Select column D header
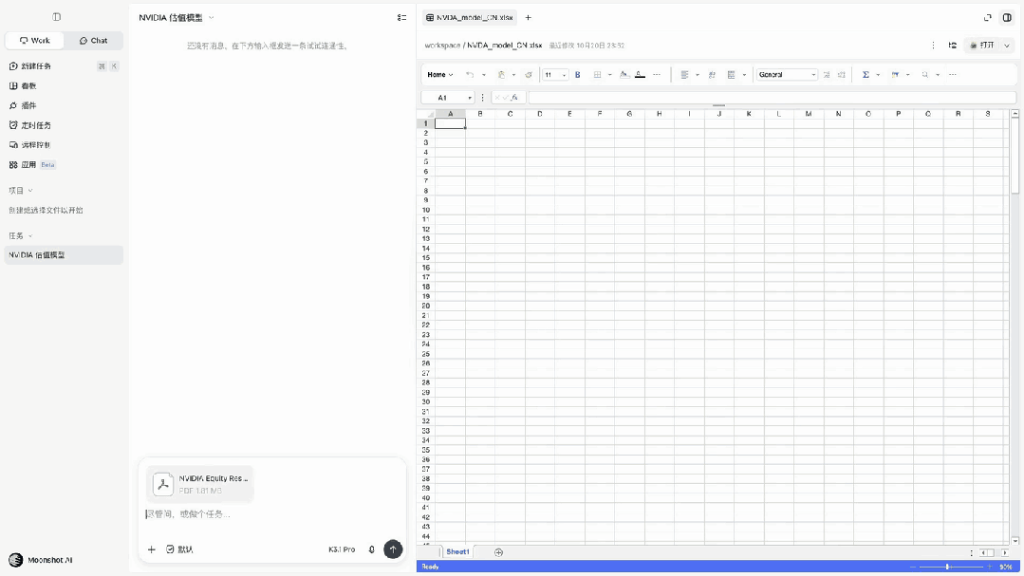The image size is (1024, 576). click(540, 114)
